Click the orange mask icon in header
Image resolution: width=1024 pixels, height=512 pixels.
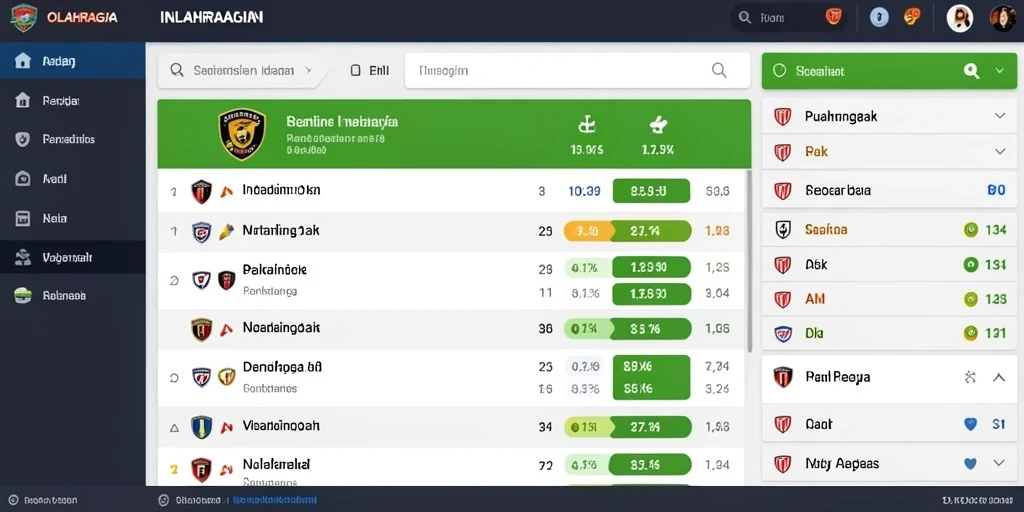(x=912, y=16)
